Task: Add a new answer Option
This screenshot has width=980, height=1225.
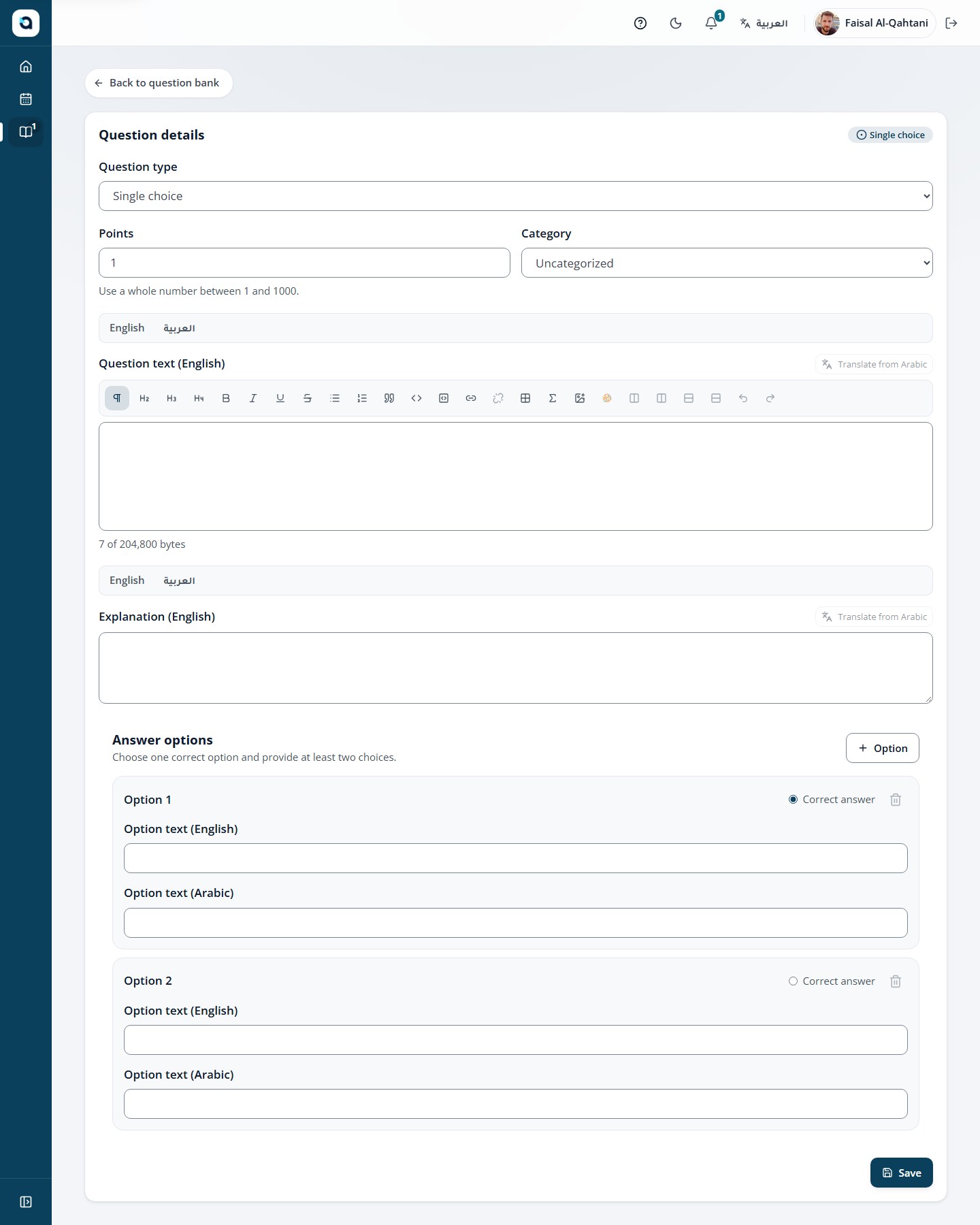Action: [883, 748]
